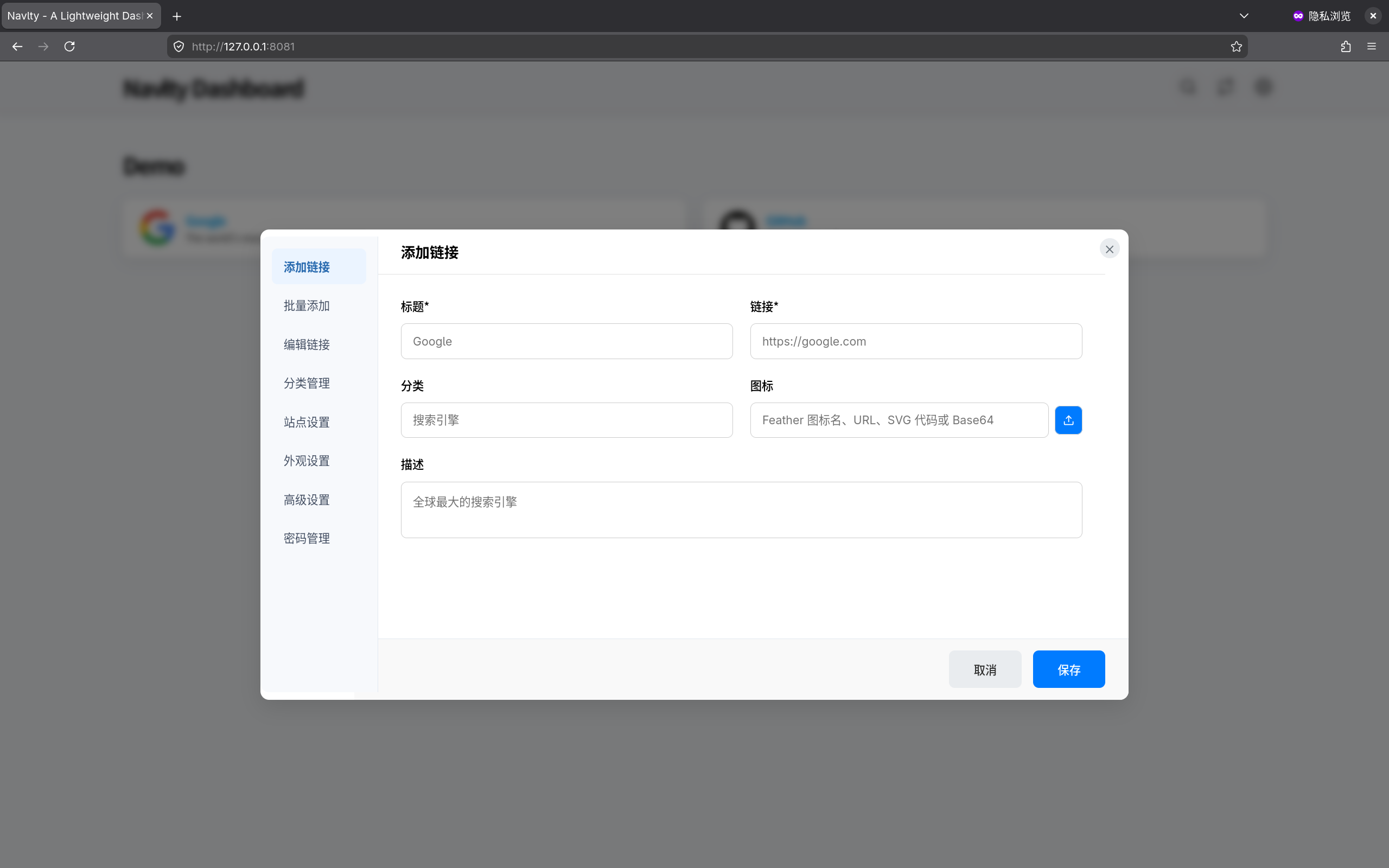Open the tab list chevron in the title bar
The height and width of the screenshot is (868, 1389).
[1243, 16]
